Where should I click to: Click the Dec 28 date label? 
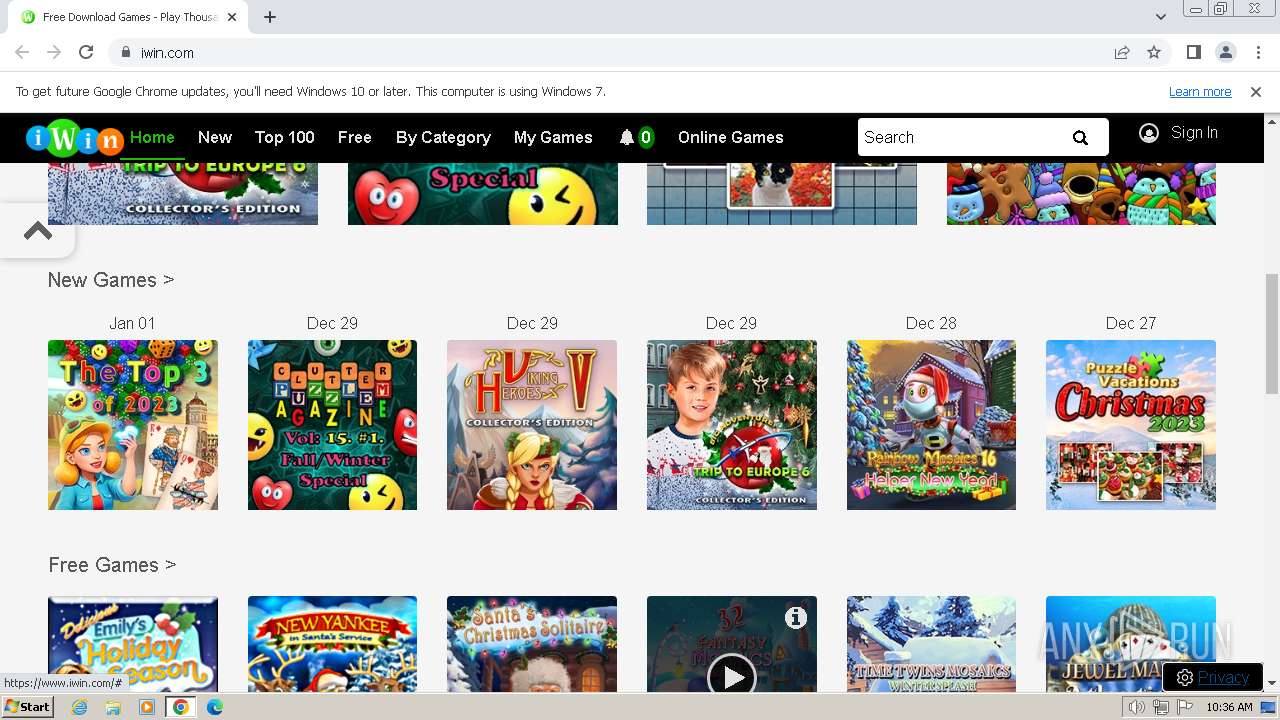click(x=931, y=323)
